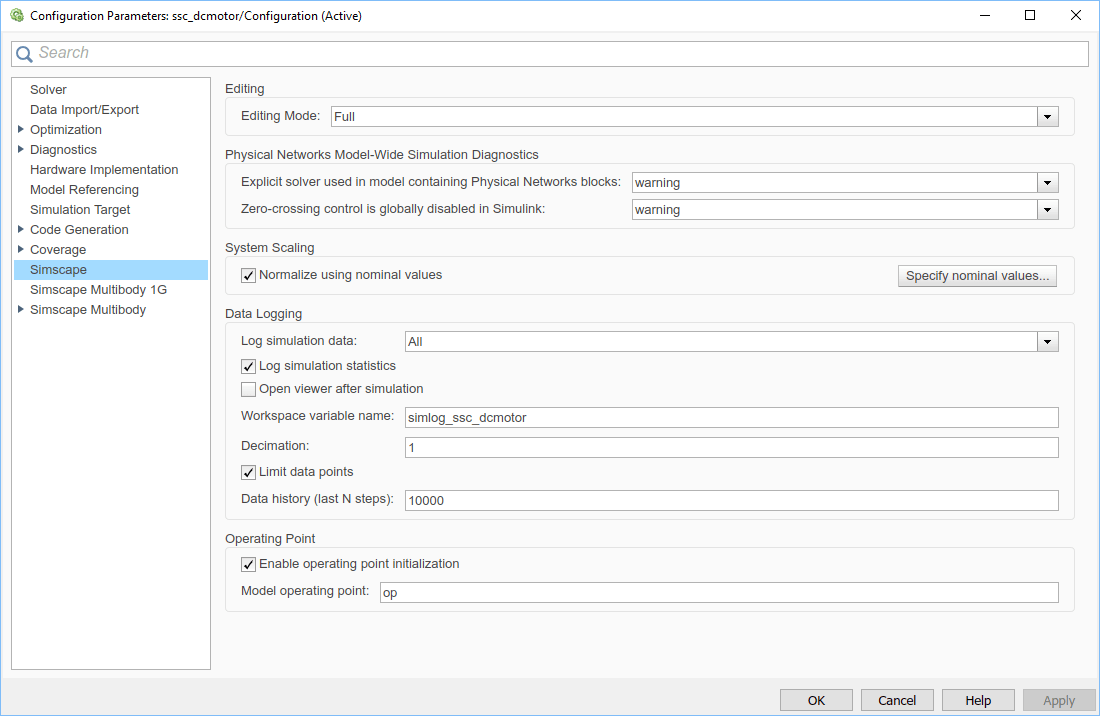Screen dimensions: 1100x716
Task: Open Zero-crossing control warning dropdown
Action: click(1047, 210)
